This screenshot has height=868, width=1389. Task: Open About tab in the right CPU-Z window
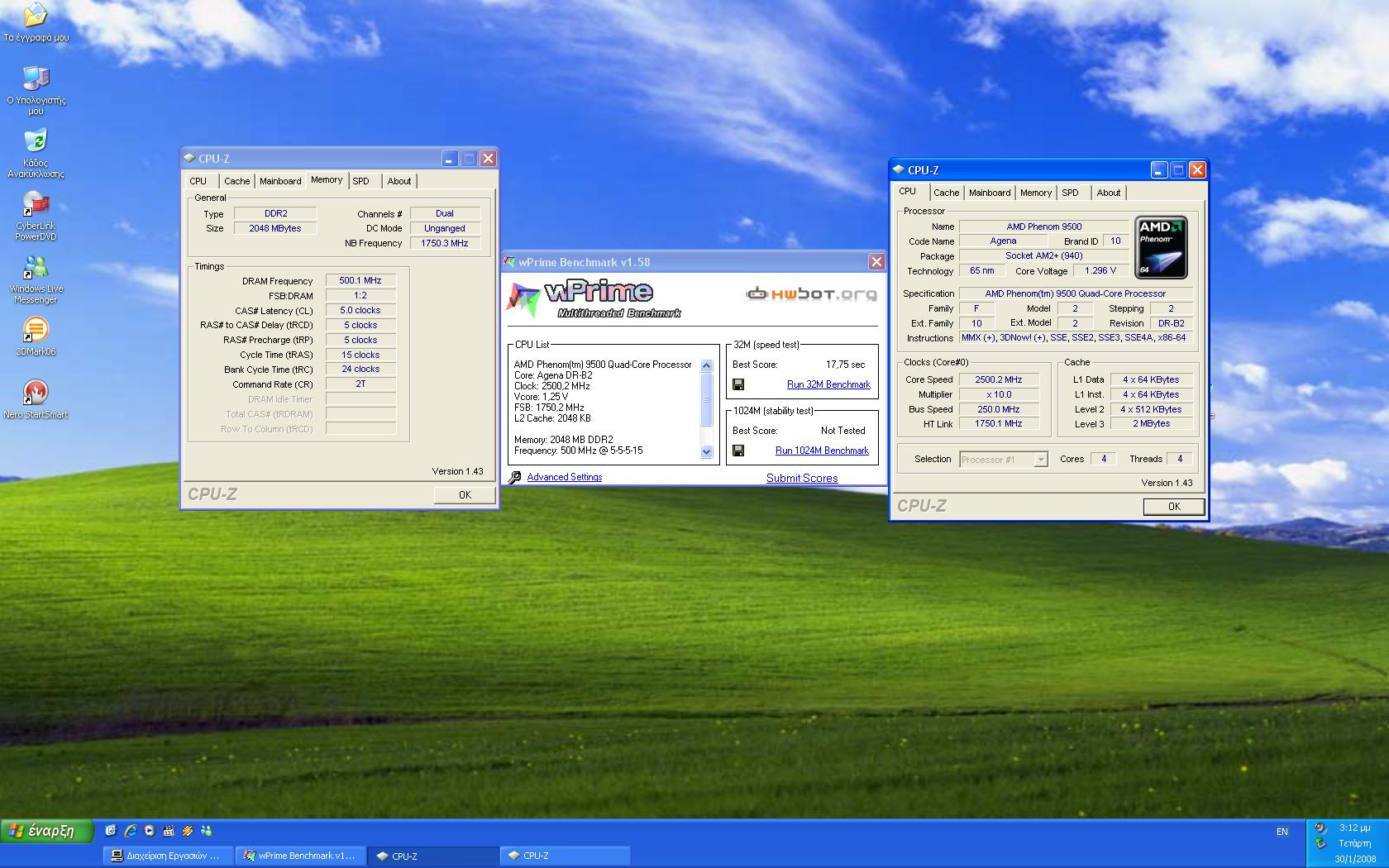coord(1109,193)
